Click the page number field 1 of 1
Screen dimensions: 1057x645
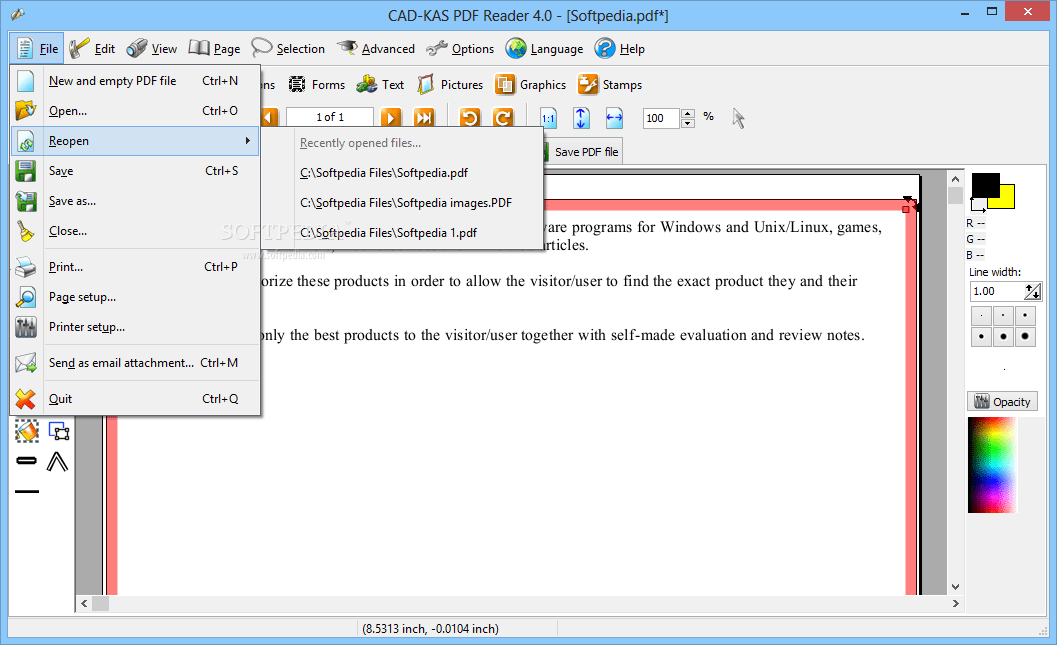[x=330, y=117]
